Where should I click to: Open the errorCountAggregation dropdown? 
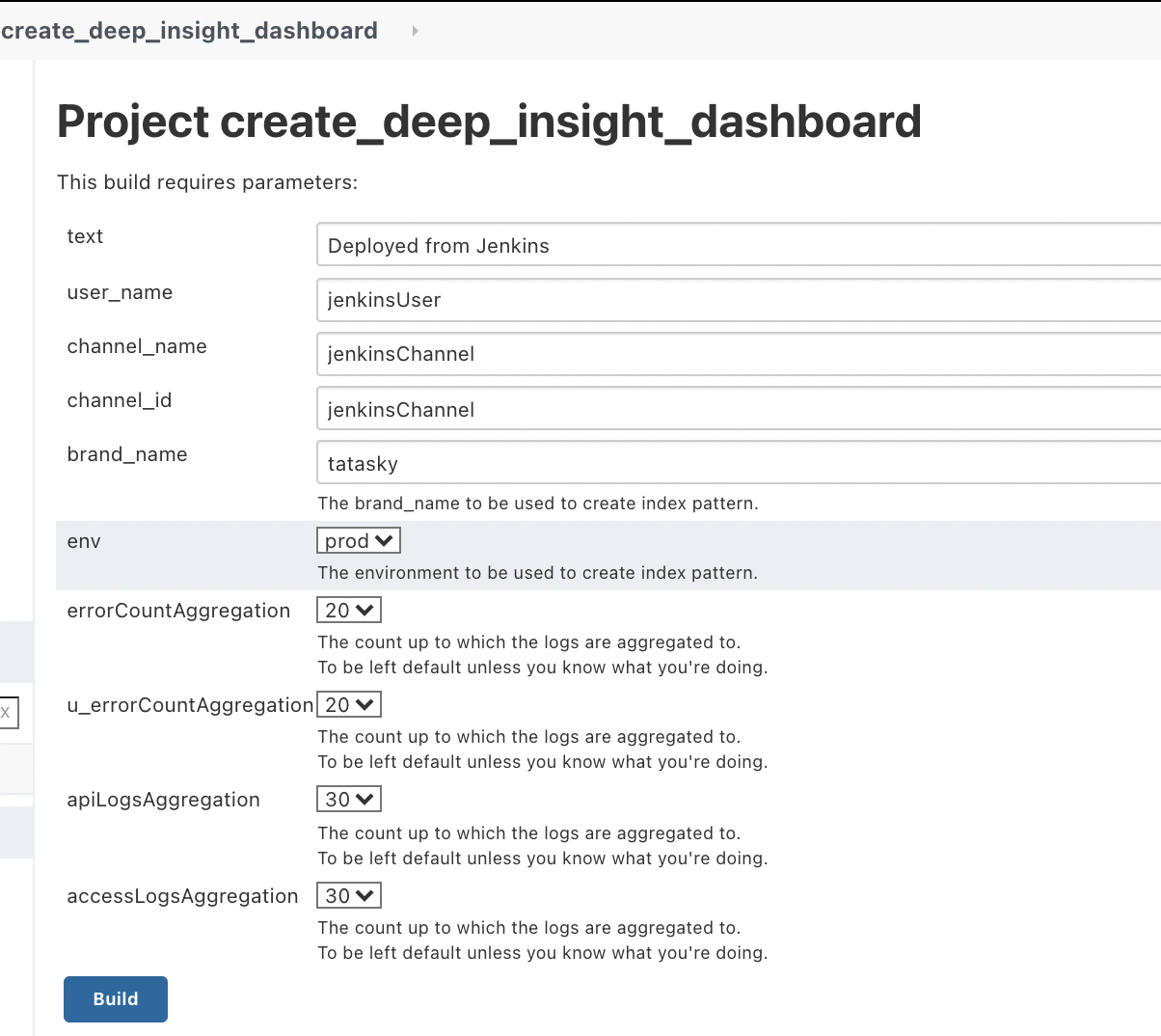[349, 611]
